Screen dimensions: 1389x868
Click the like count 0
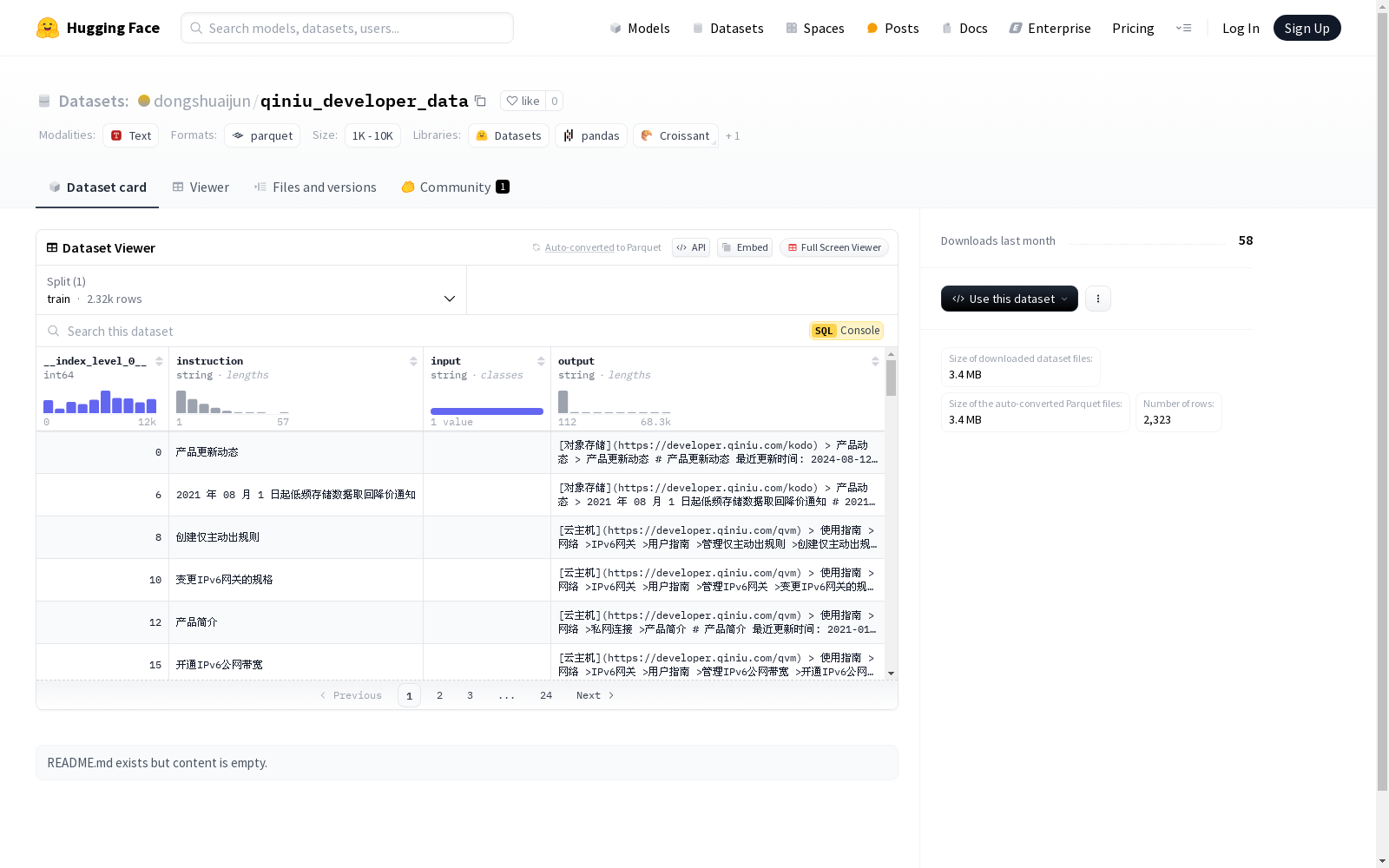(555, 101)
